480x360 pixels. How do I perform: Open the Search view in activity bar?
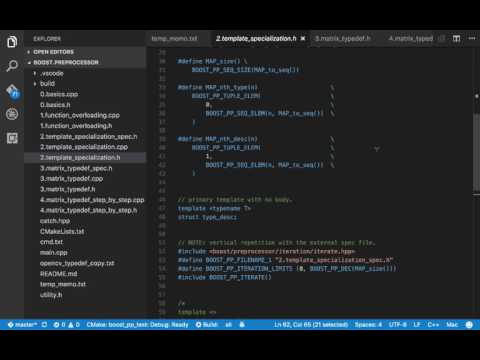12,66
